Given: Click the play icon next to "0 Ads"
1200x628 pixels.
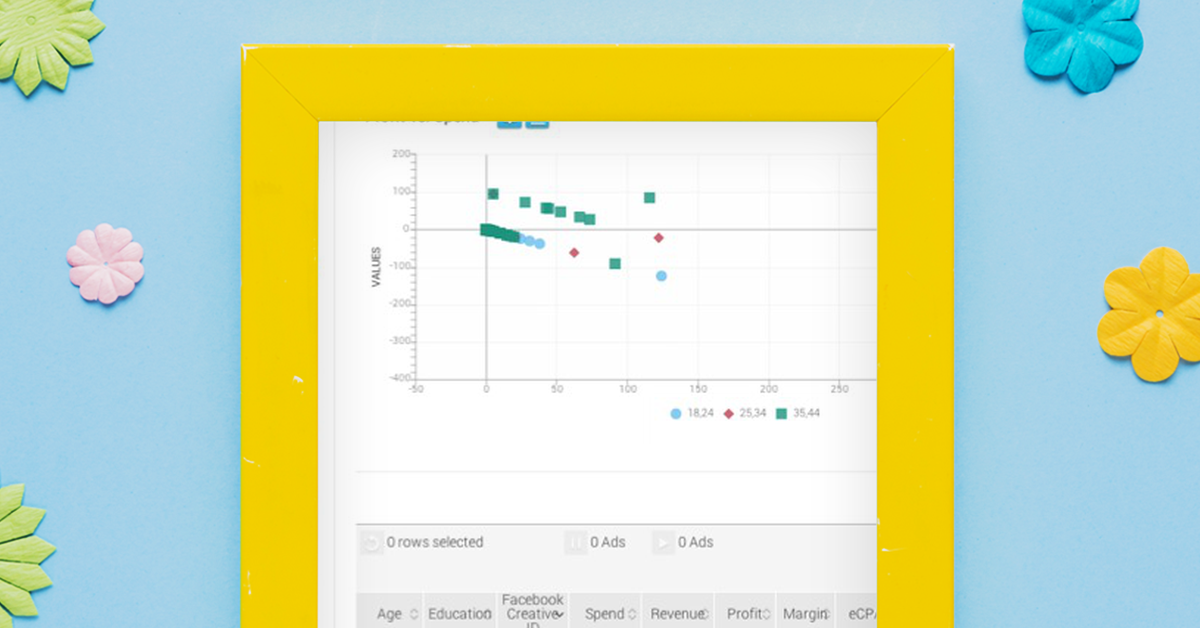Looking at the screenshot, I should [662, 541].
